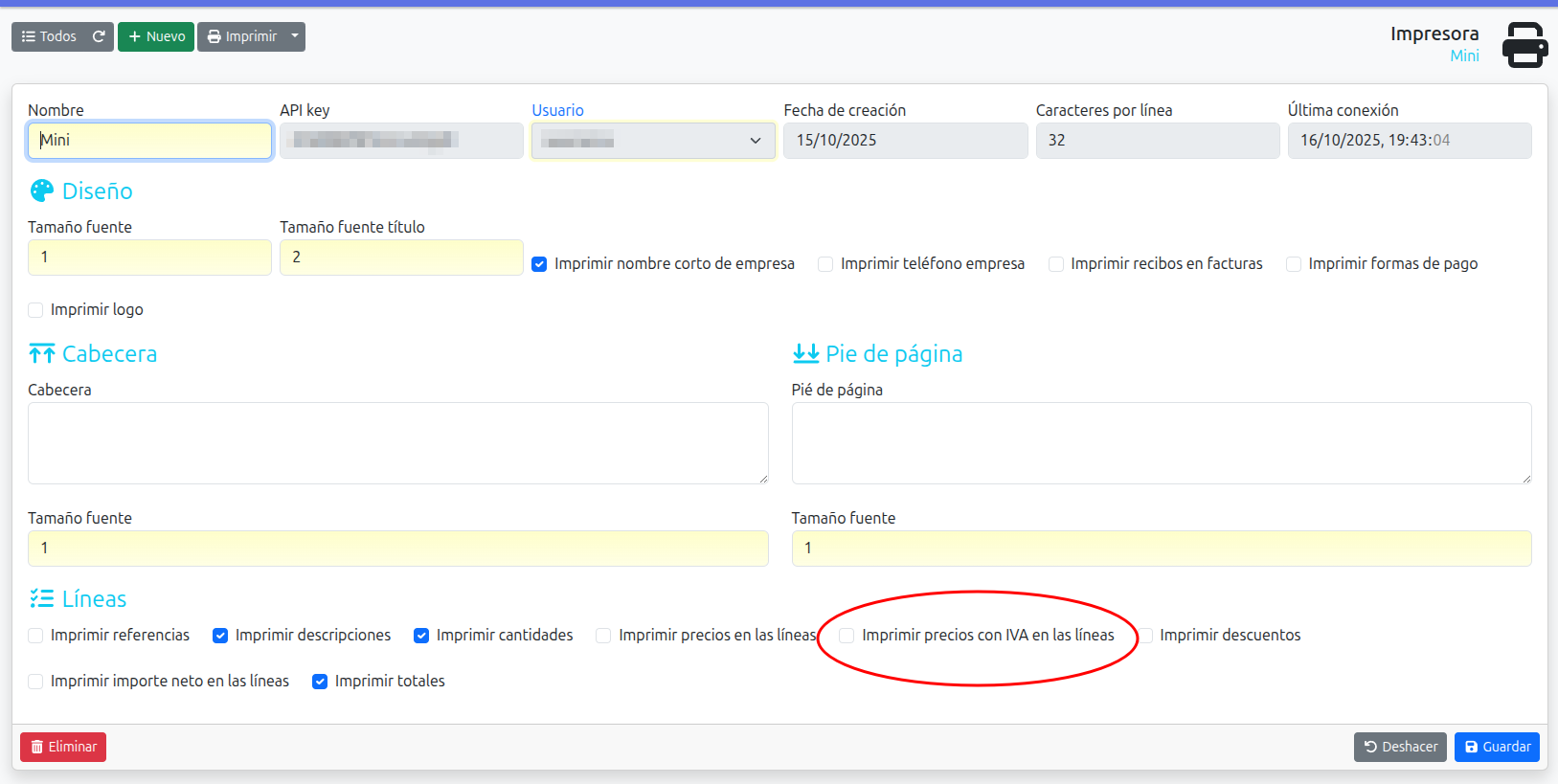This screenshot has height=784, width=1558.
Task: Click the checklist icon beside Líneas
Action: click(42, 599)
